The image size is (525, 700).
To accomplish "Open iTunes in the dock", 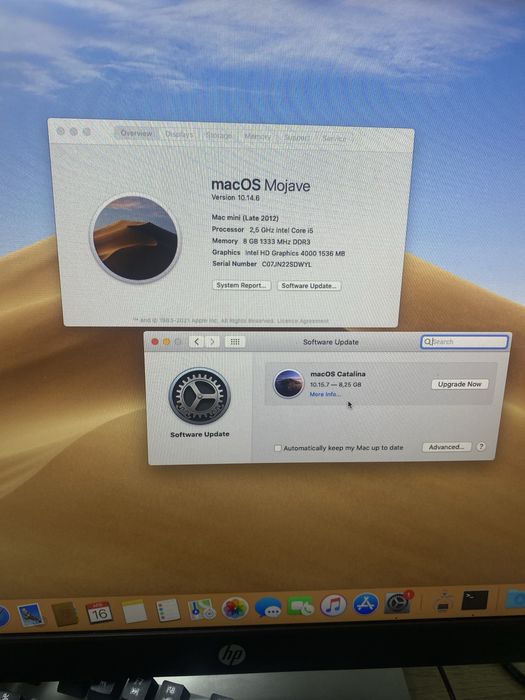I will 333,605.
